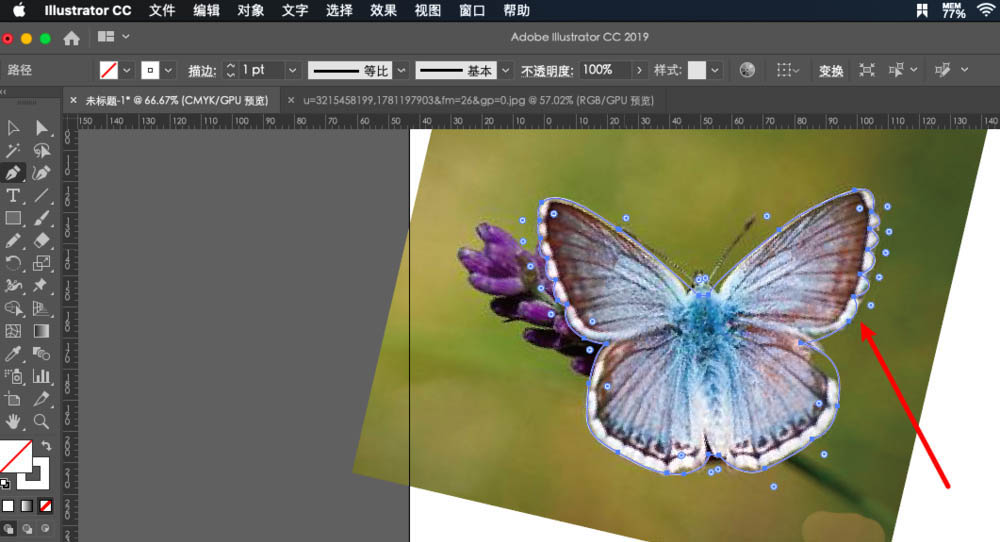Image resolution: width=1000 pixels, height=542 pixels.
Task: Select the Hand tool
Action: point(13,421)
